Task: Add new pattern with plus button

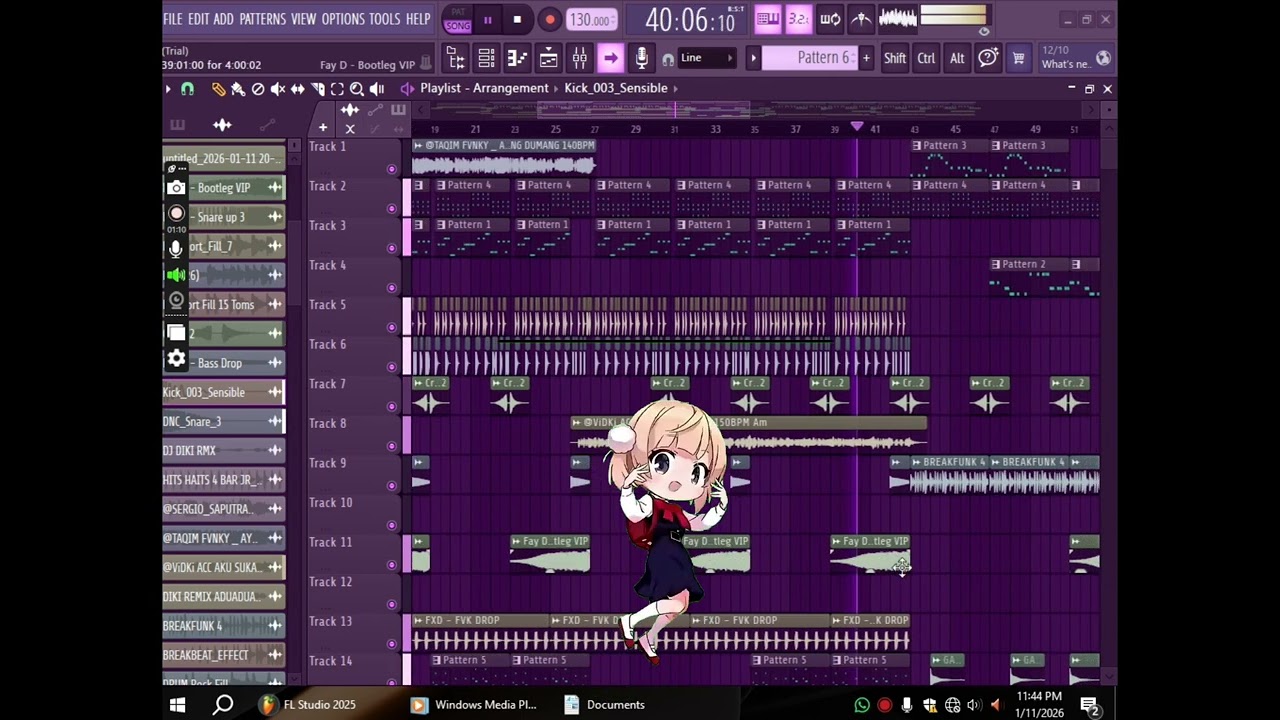Action: click(x=866, y=58)
